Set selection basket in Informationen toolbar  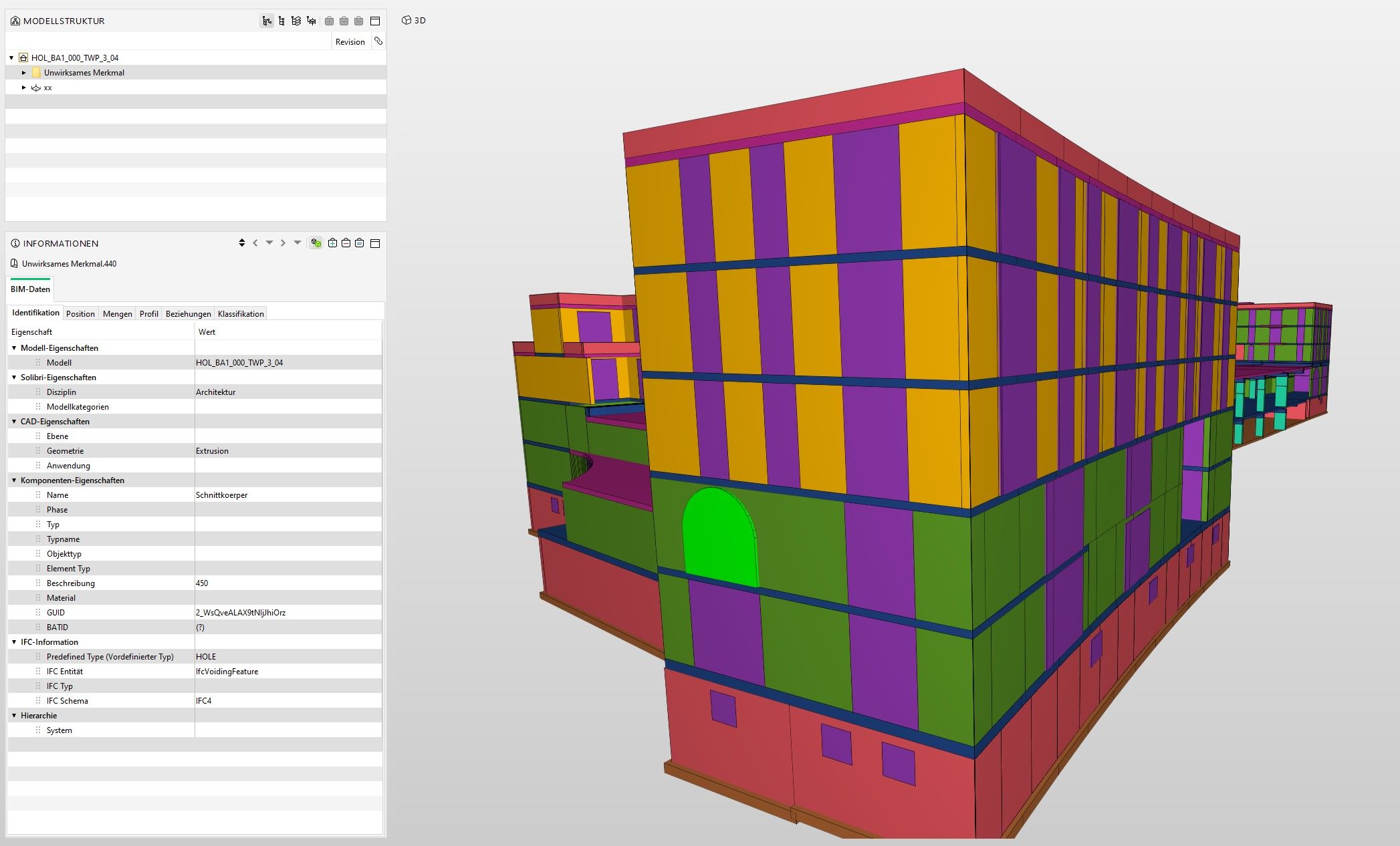pyautogui.click(x=360, y=243)
